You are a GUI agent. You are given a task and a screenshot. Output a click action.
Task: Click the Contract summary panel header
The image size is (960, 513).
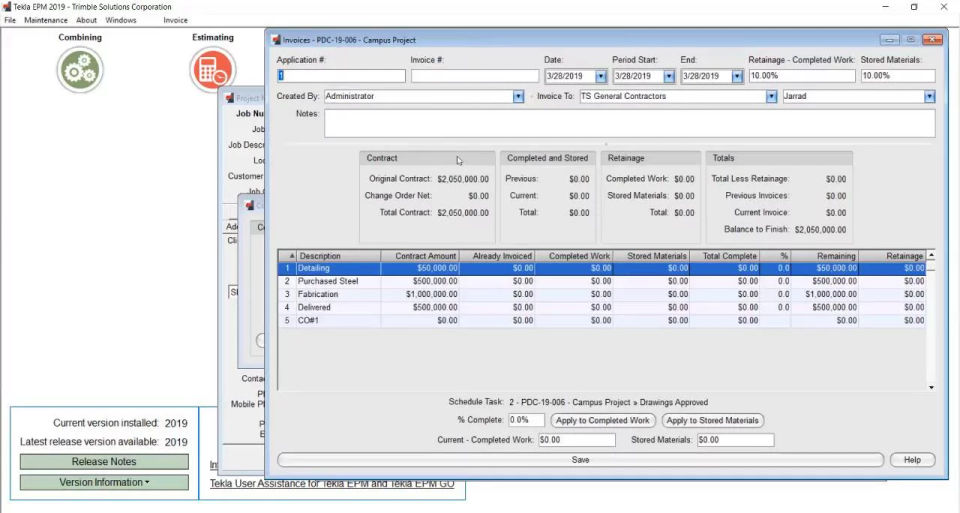coord(427,158)
